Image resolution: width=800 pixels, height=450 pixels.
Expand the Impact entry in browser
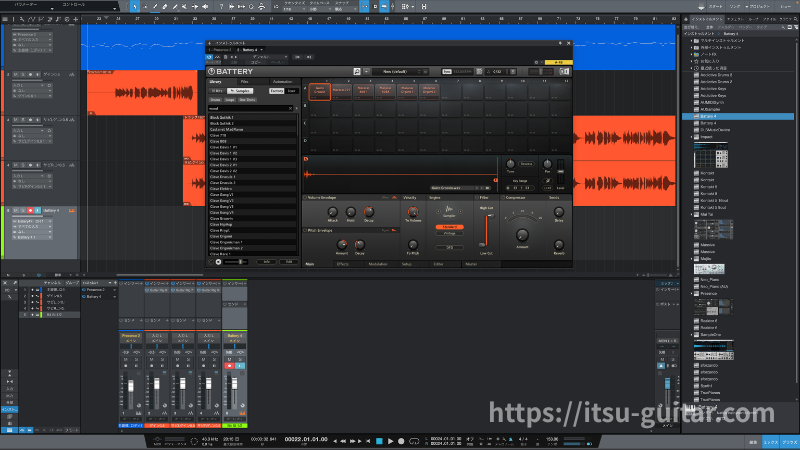(x=692, y=137)
